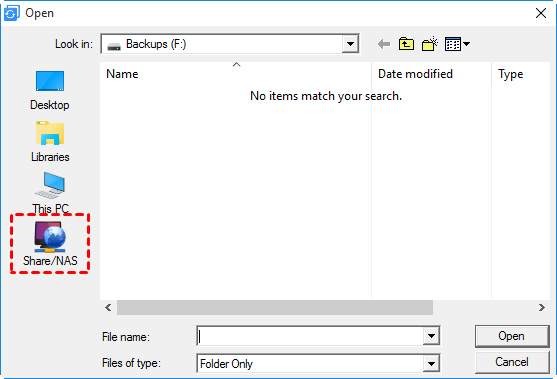Image resolution: width=557 pixels, height=379 pixels.
Task: Click the horizontal scrollbar thumb
Action: (275, 308)
